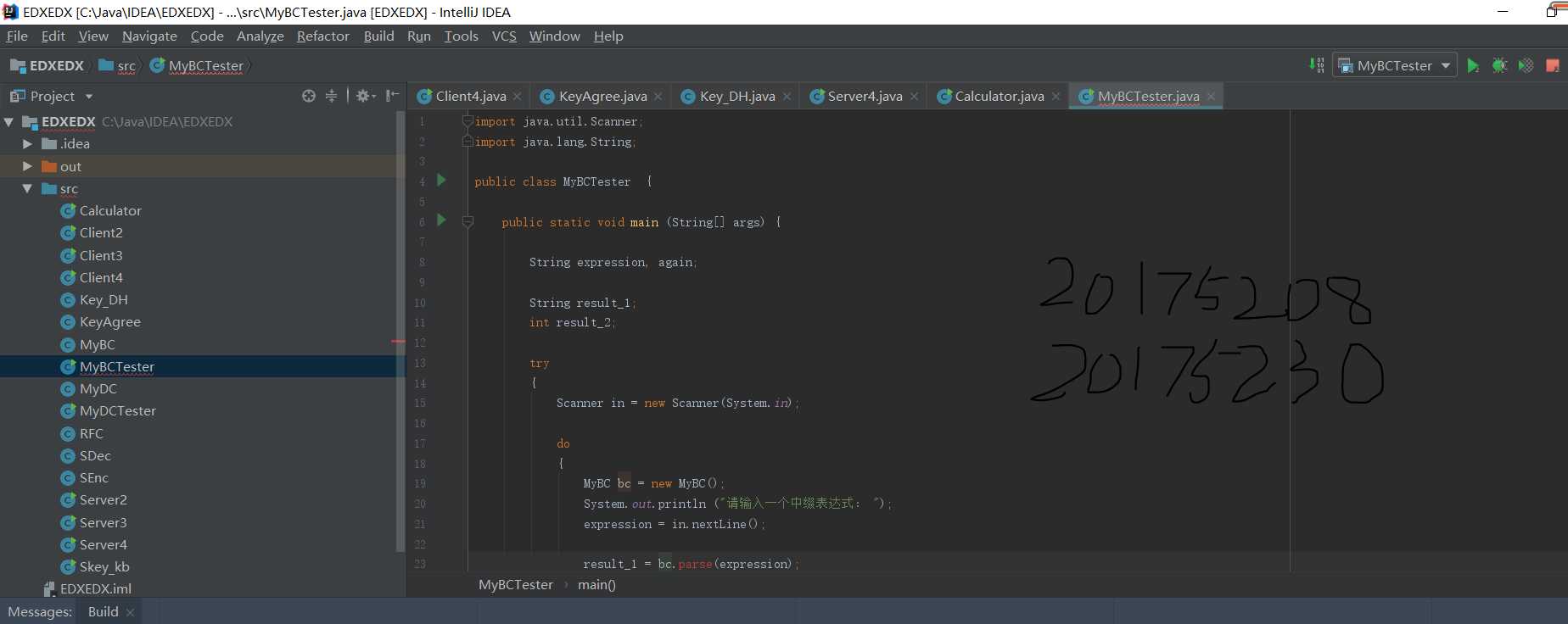Close the Key_DH.java tab
Screen dimensions: 1568x624
click(x=787, y=97)
